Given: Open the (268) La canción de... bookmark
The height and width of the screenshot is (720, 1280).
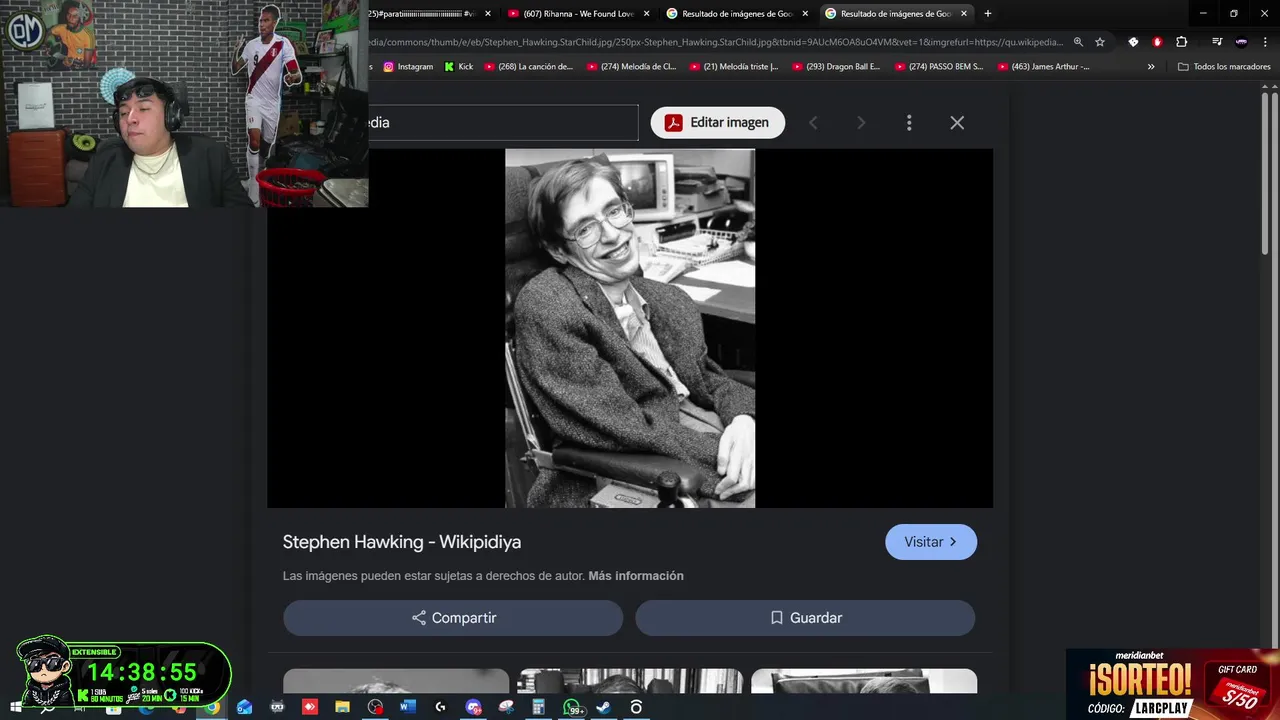Looking at the screenshot, I should 529,67.
